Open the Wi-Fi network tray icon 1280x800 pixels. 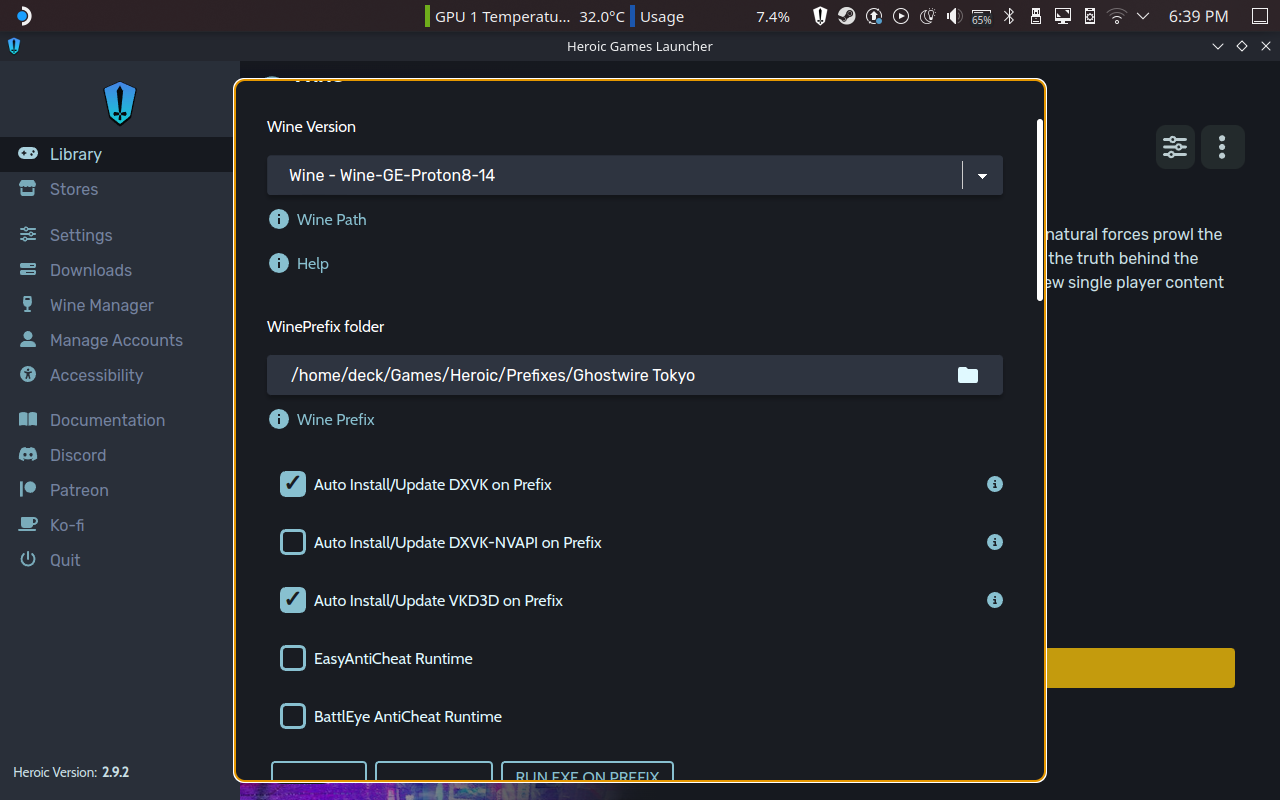click(x=1117, y=16)
